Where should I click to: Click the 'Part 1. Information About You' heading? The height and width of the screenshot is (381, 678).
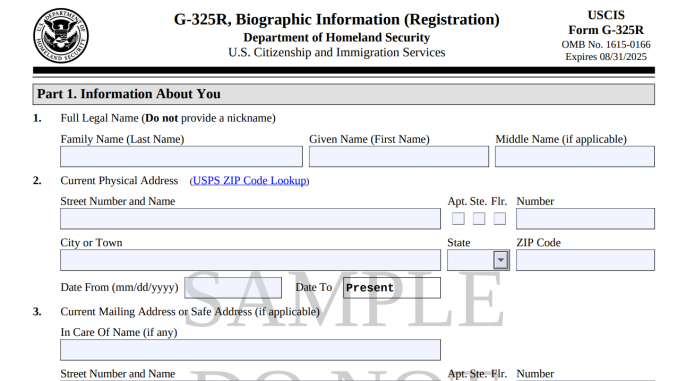pos(129,94)
